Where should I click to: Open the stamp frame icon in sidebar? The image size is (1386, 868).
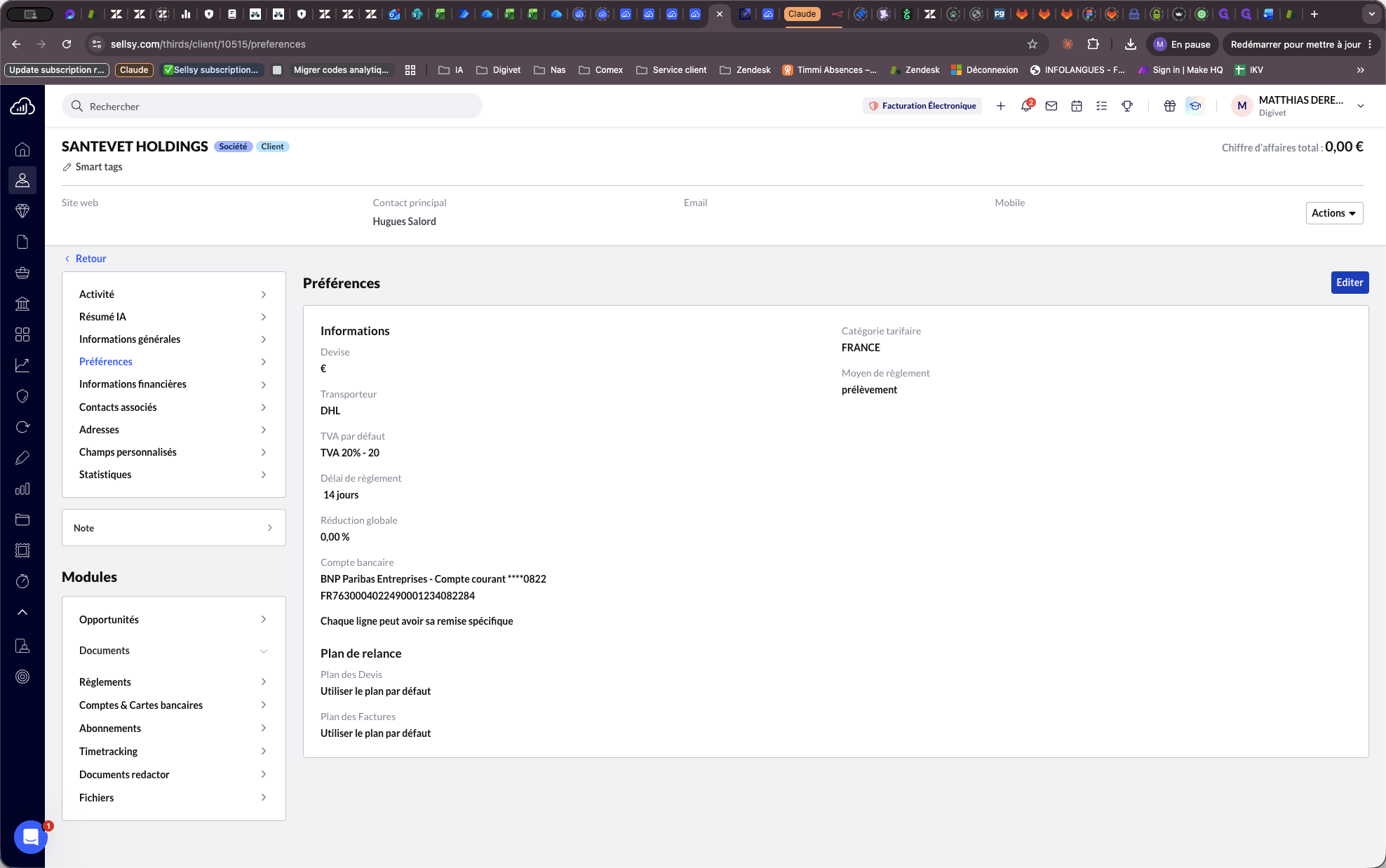(22, 550)
